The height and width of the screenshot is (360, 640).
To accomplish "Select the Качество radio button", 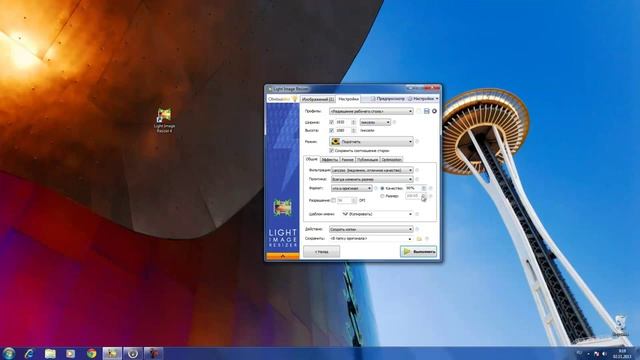I will pos(382,188).
